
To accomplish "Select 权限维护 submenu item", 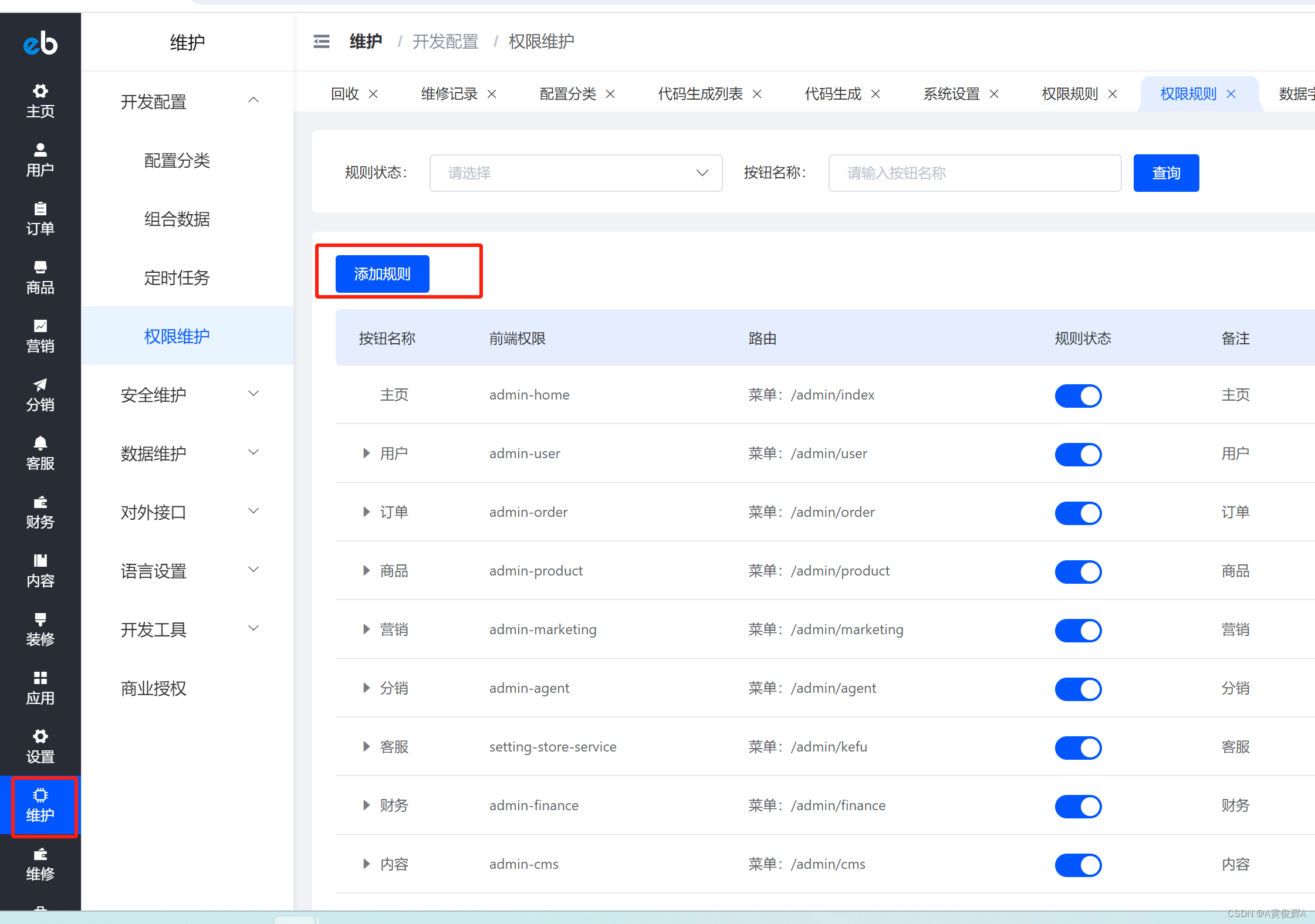I will [x=187, y=336].
